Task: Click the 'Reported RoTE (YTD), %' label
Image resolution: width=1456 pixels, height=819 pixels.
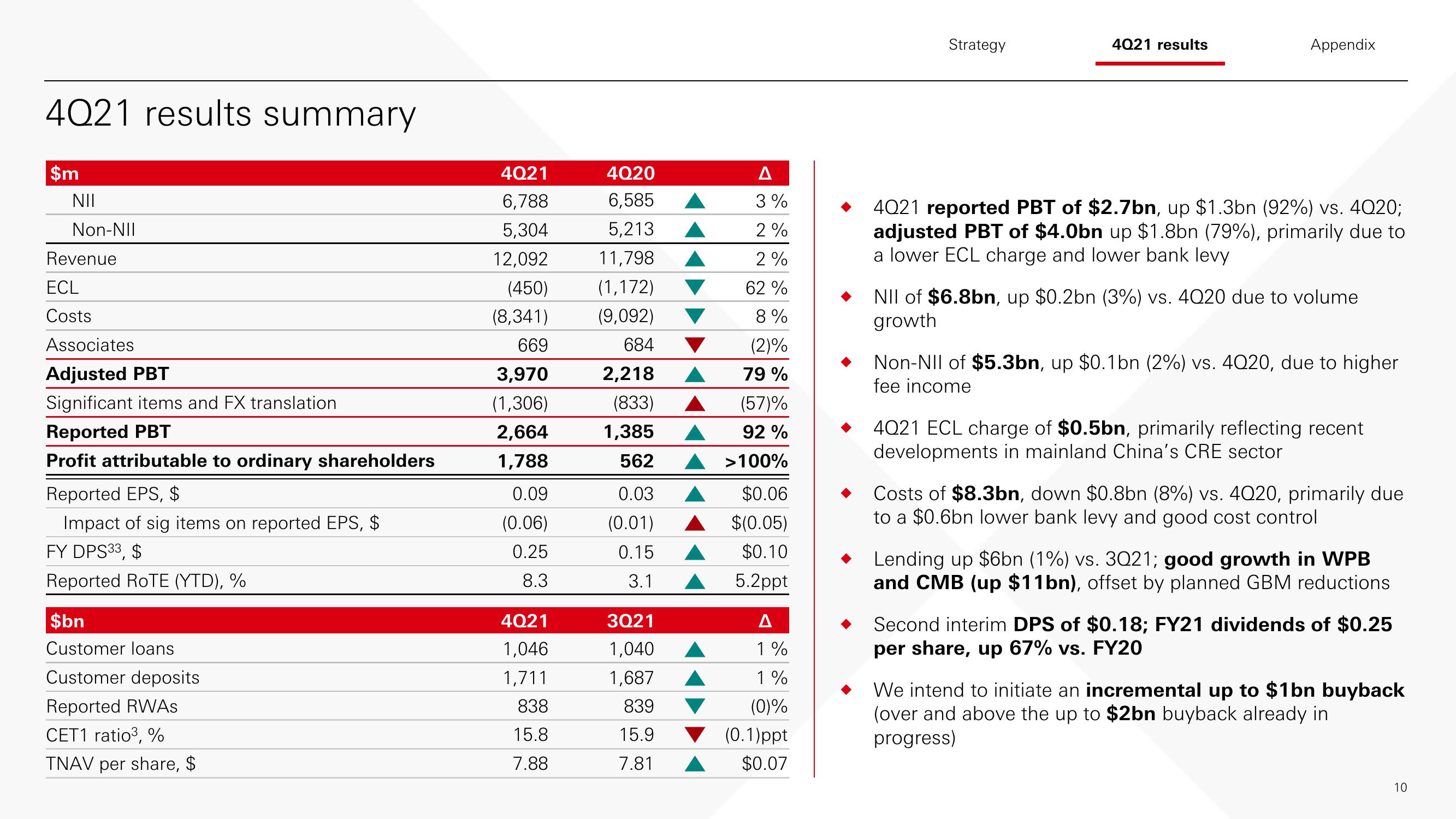Action: tap(146, 581)
